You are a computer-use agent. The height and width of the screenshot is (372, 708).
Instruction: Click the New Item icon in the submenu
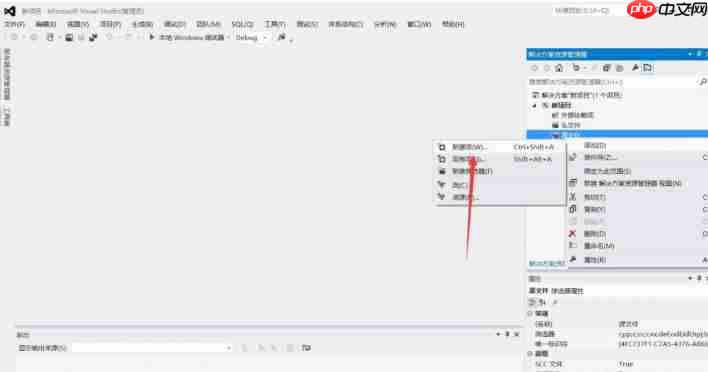(x=442, y=147)
